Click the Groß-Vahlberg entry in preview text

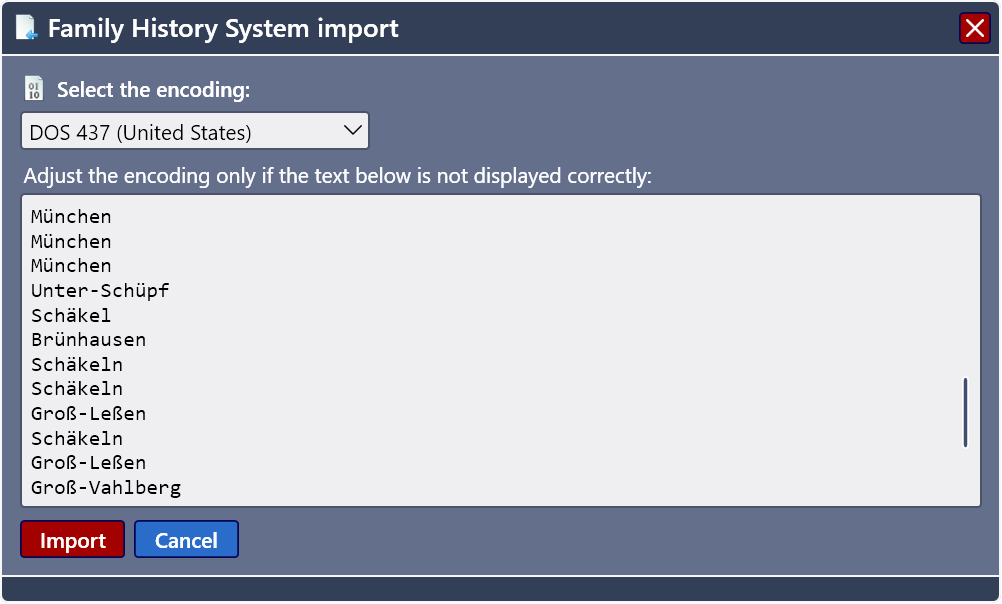[105, 487]
